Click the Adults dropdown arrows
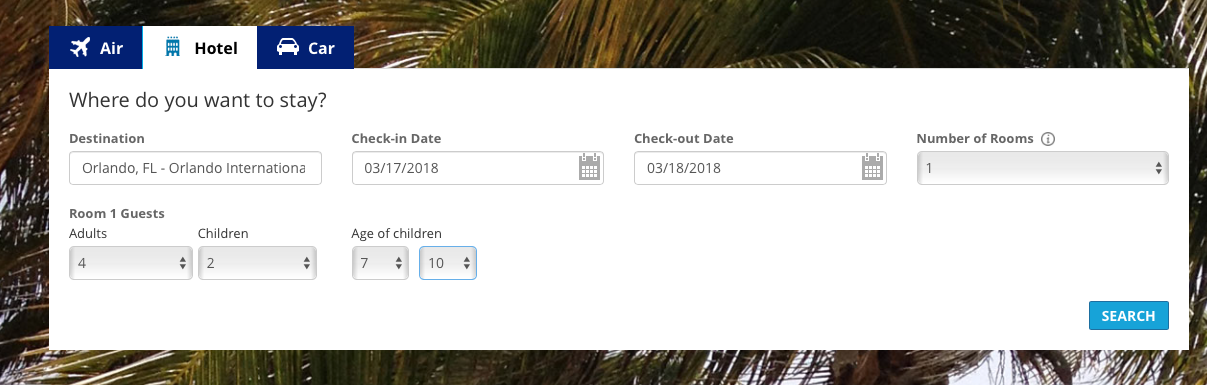The height and width of the screenshot is (385, 1207). [183, 264]
